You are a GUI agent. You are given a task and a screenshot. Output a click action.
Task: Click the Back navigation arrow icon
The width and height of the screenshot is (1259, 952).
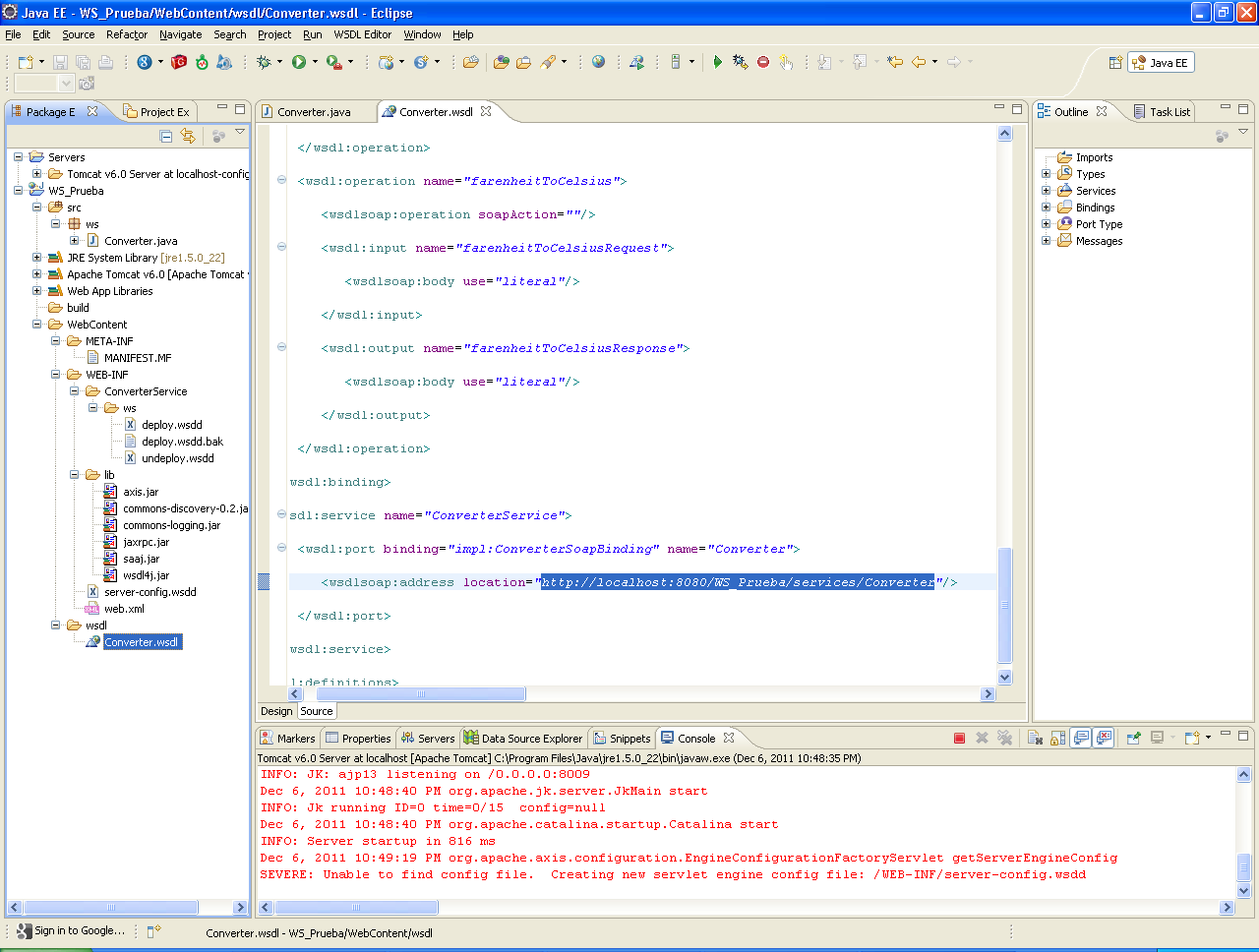click(919, 62)
